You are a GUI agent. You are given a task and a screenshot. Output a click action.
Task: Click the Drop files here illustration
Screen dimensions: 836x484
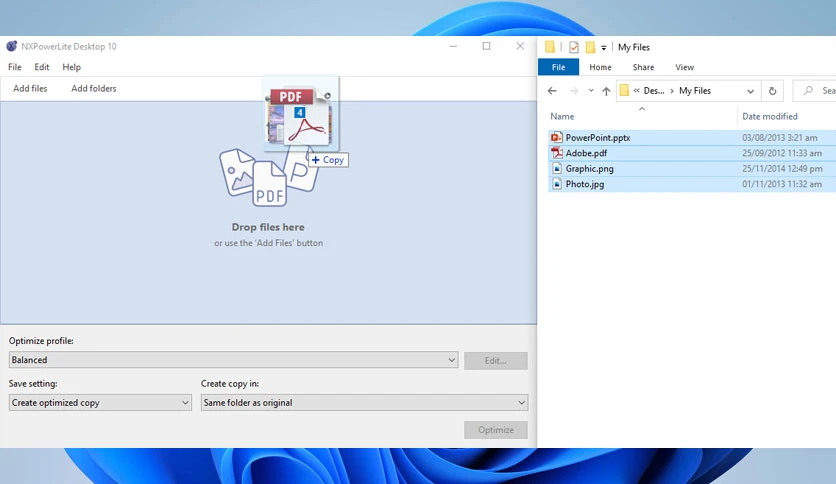[269, 178]
